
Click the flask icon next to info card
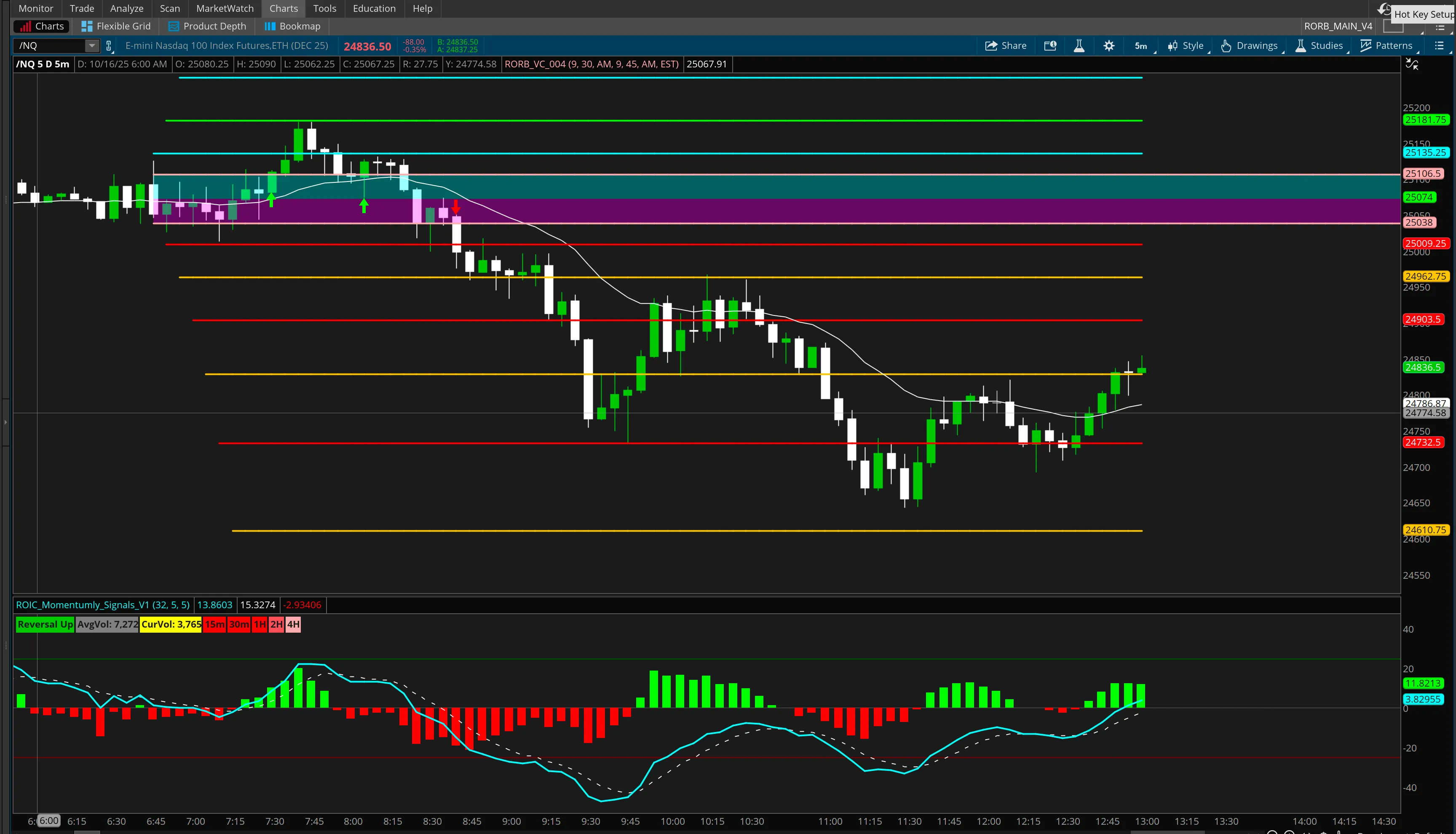(1079, 46)
